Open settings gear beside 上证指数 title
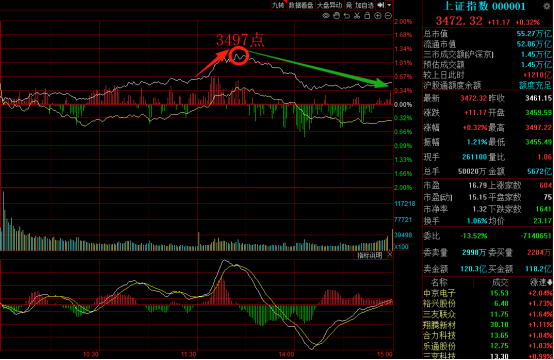The width and height of the screenshot is (554, 360). tap(547, 6)
